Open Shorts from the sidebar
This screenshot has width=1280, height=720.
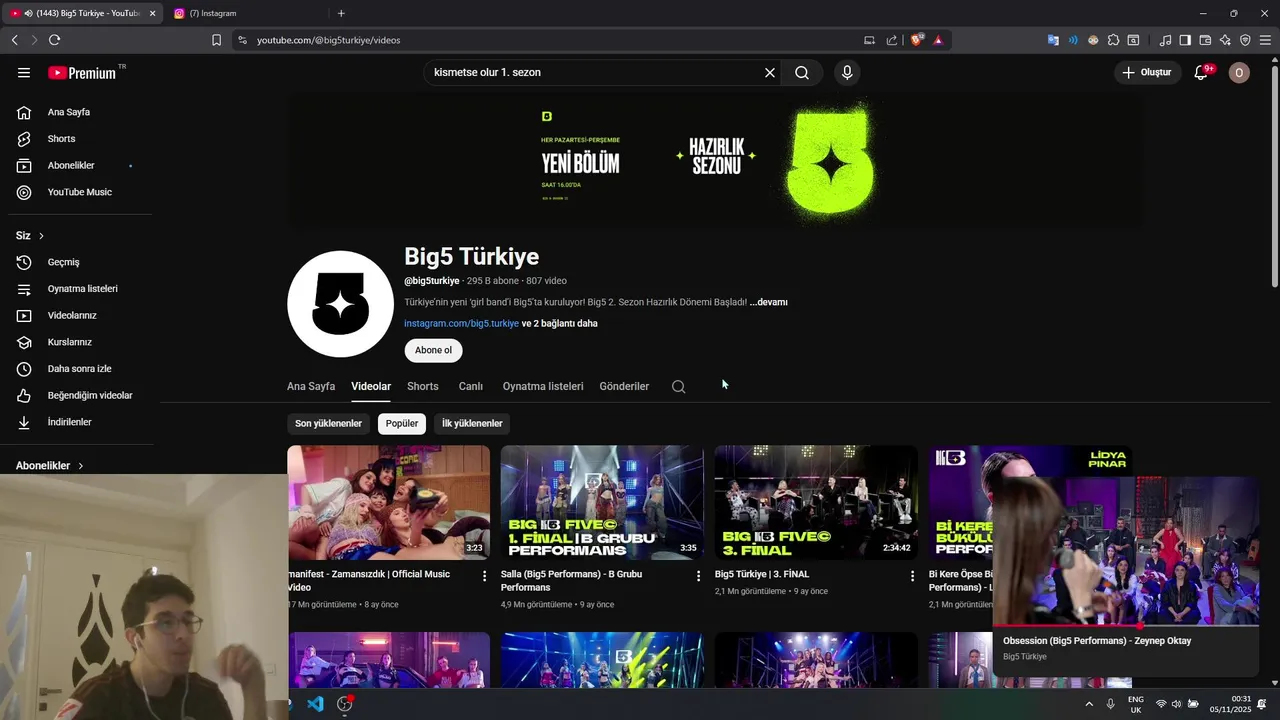[x=80, y=139]
